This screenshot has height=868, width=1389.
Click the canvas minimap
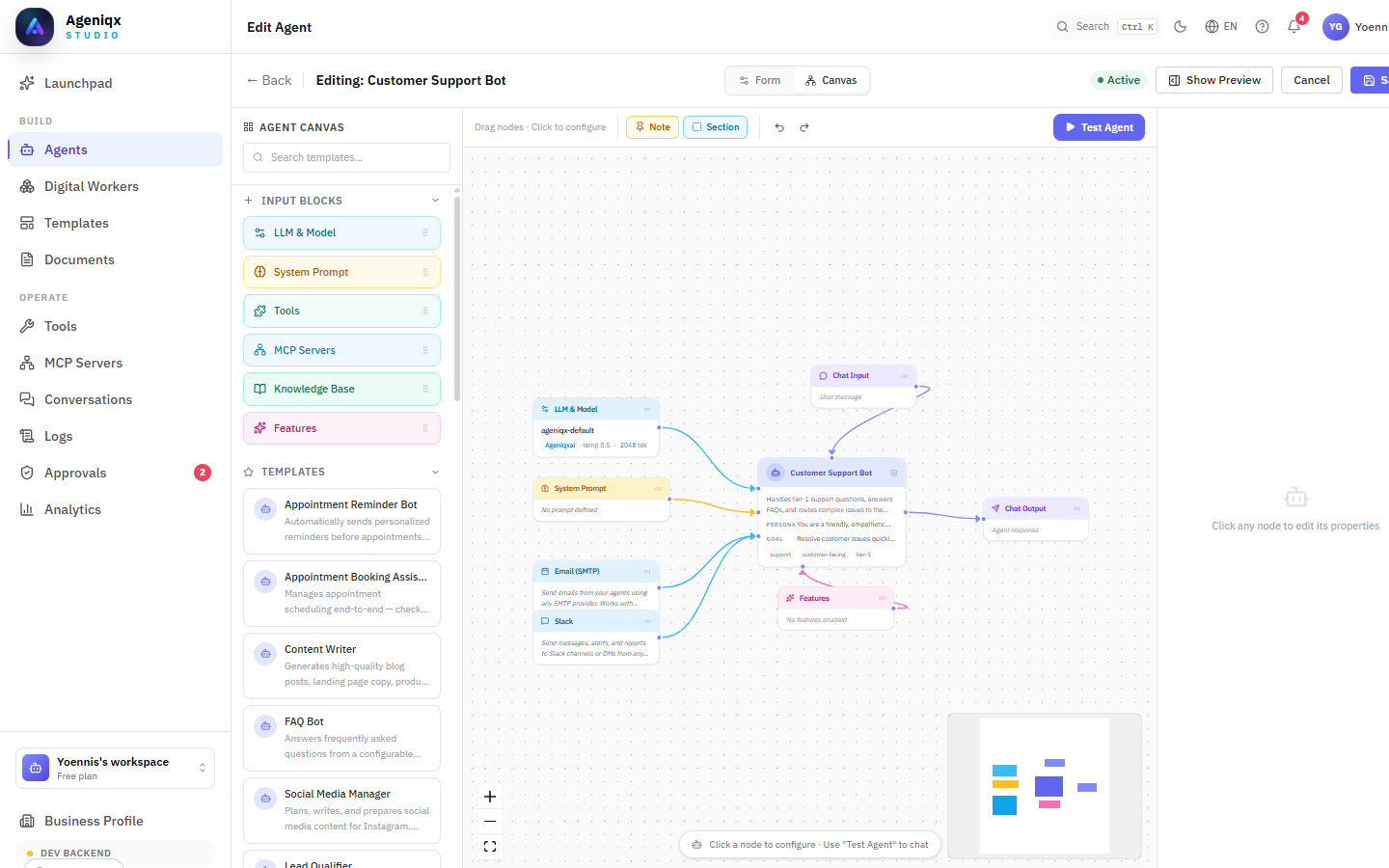pyautogui.click(x=1045, y=786)
